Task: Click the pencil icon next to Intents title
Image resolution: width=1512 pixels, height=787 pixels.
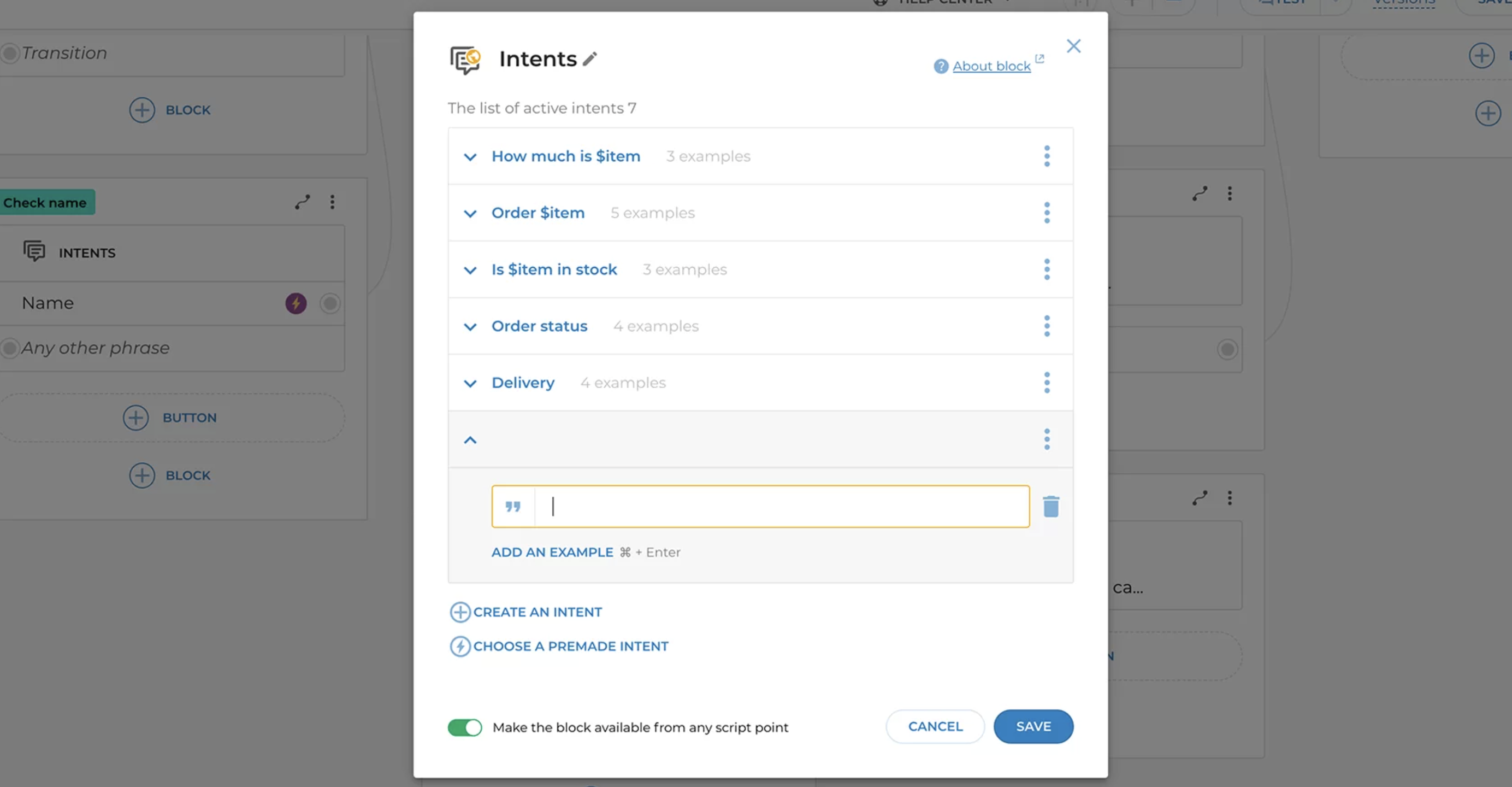Action: [590, 58]
